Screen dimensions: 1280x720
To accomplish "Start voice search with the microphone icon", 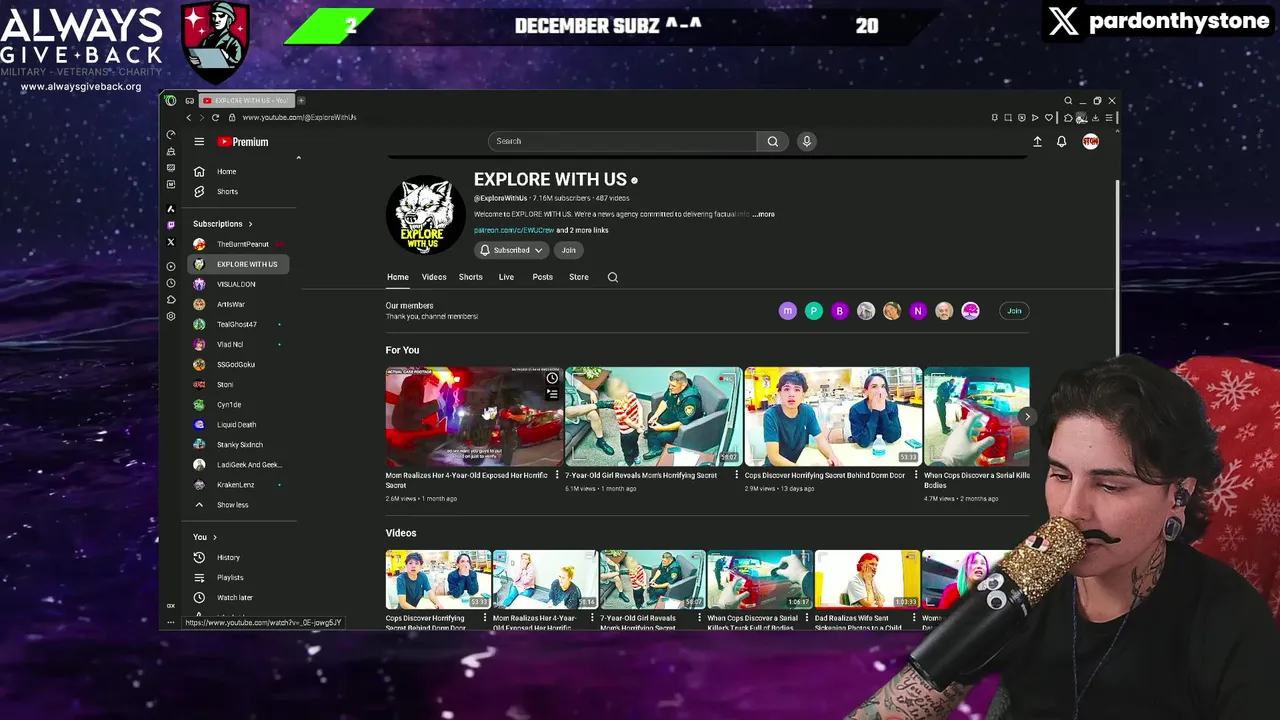I will (807, 141).
